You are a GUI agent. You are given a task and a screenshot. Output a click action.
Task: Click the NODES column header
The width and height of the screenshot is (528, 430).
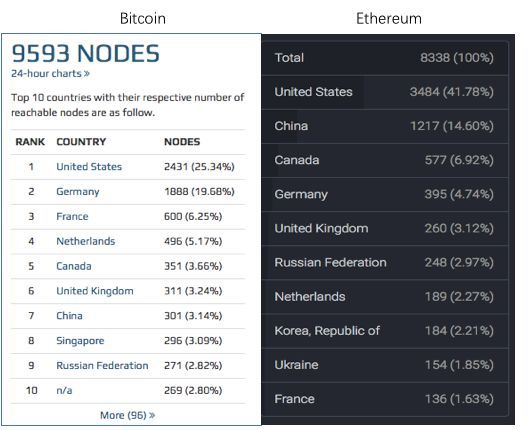tap(182, 142)
